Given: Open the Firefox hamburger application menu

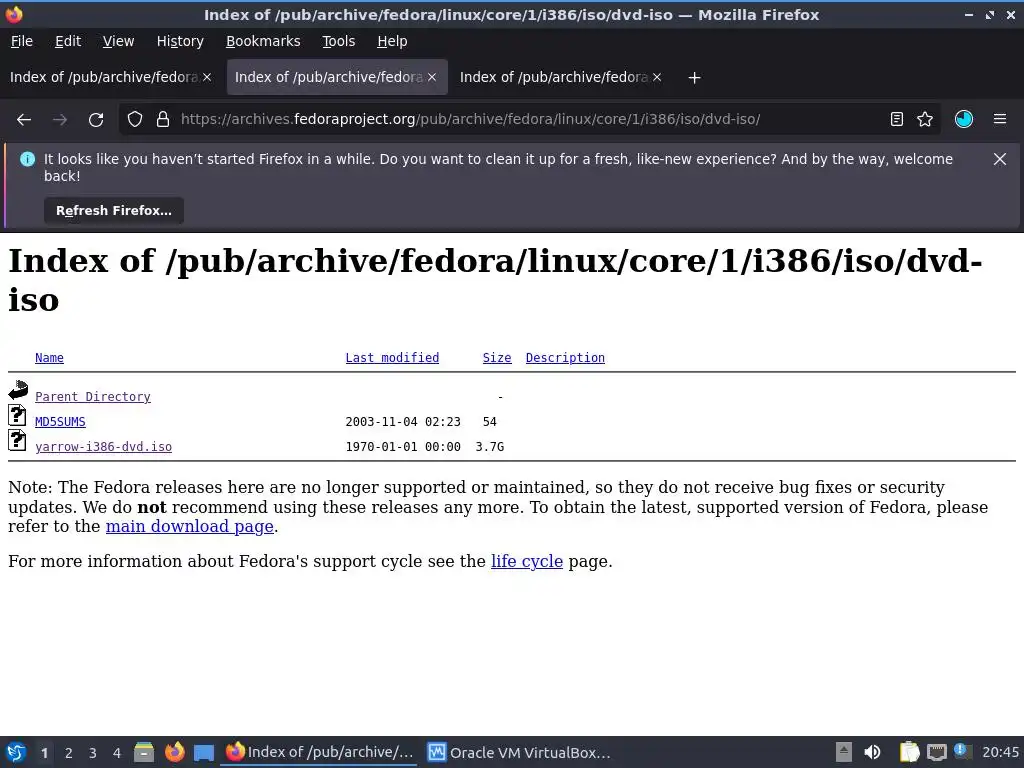Looking at the screenshot, I should tap(1000, 120).
